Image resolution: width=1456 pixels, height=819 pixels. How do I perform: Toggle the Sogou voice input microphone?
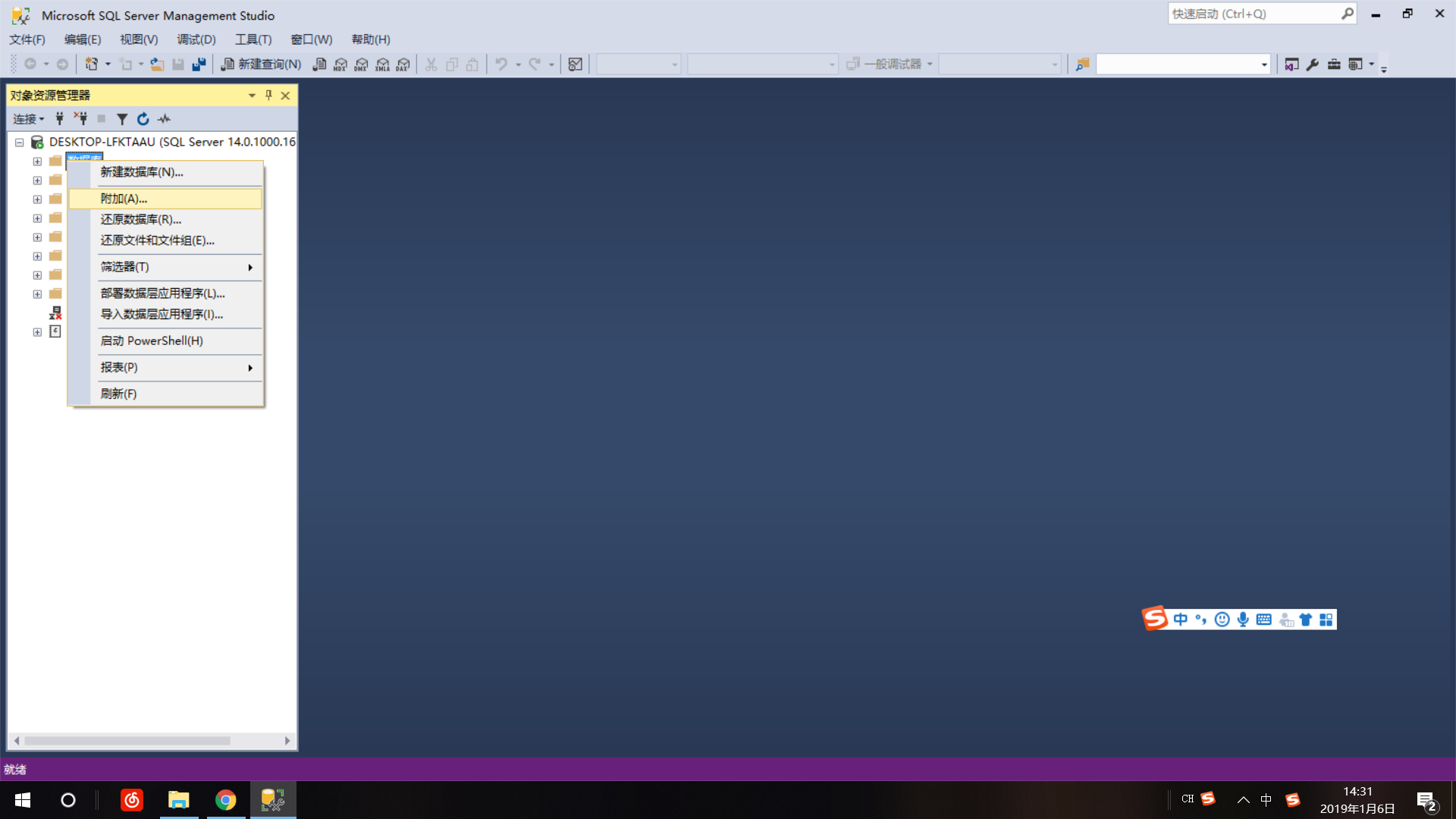pyautogui.click(x=1243, y=620)
